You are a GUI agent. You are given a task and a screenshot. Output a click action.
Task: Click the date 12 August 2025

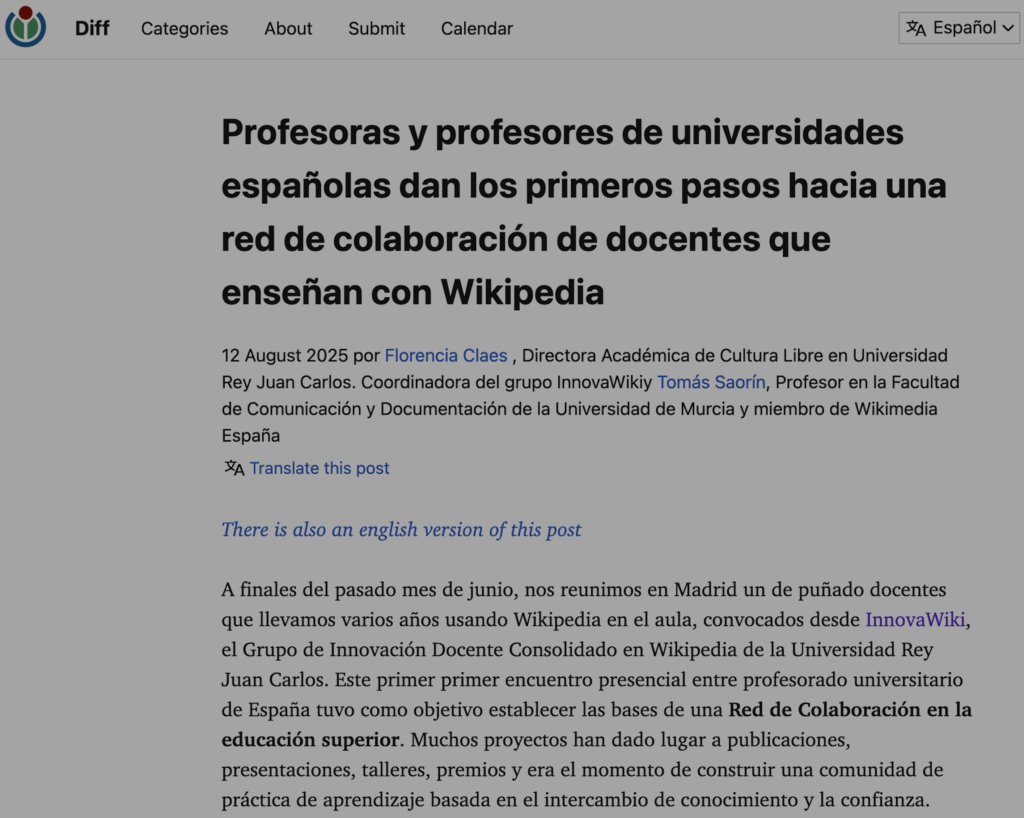pyautogui.click(x=285, y=355)
